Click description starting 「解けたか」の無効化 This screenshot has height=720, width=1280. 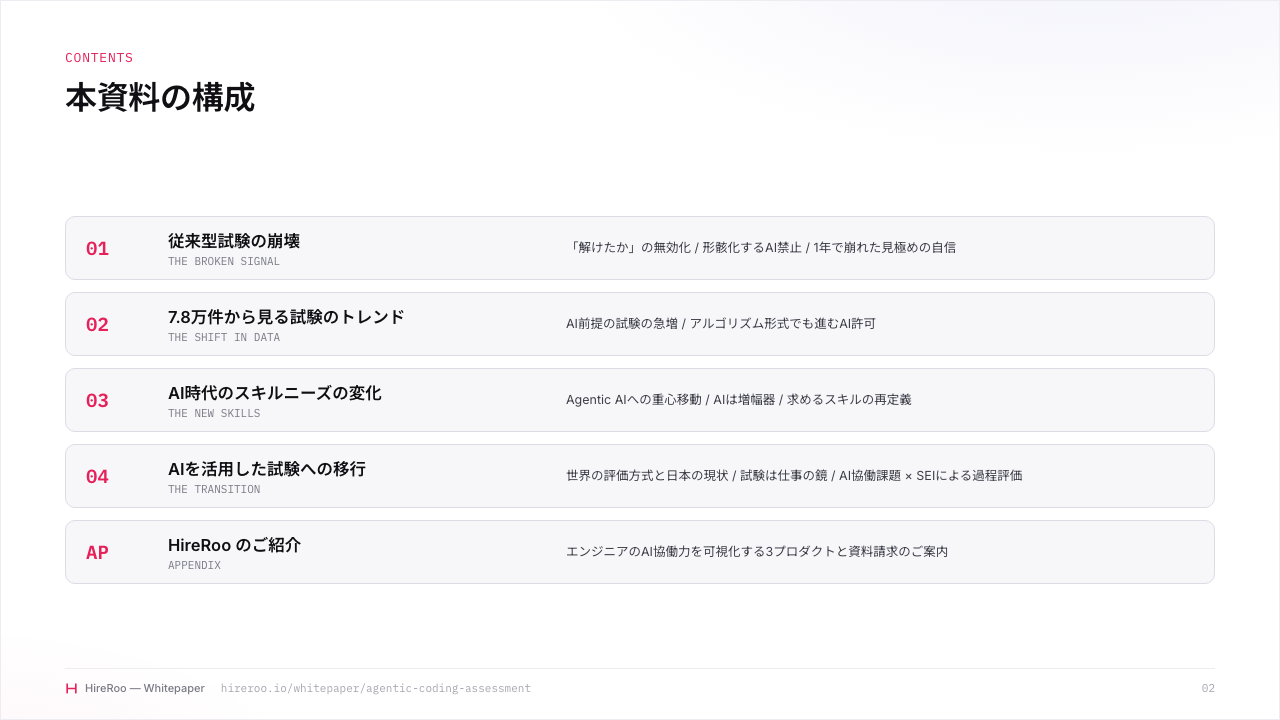tap(761, 247)
